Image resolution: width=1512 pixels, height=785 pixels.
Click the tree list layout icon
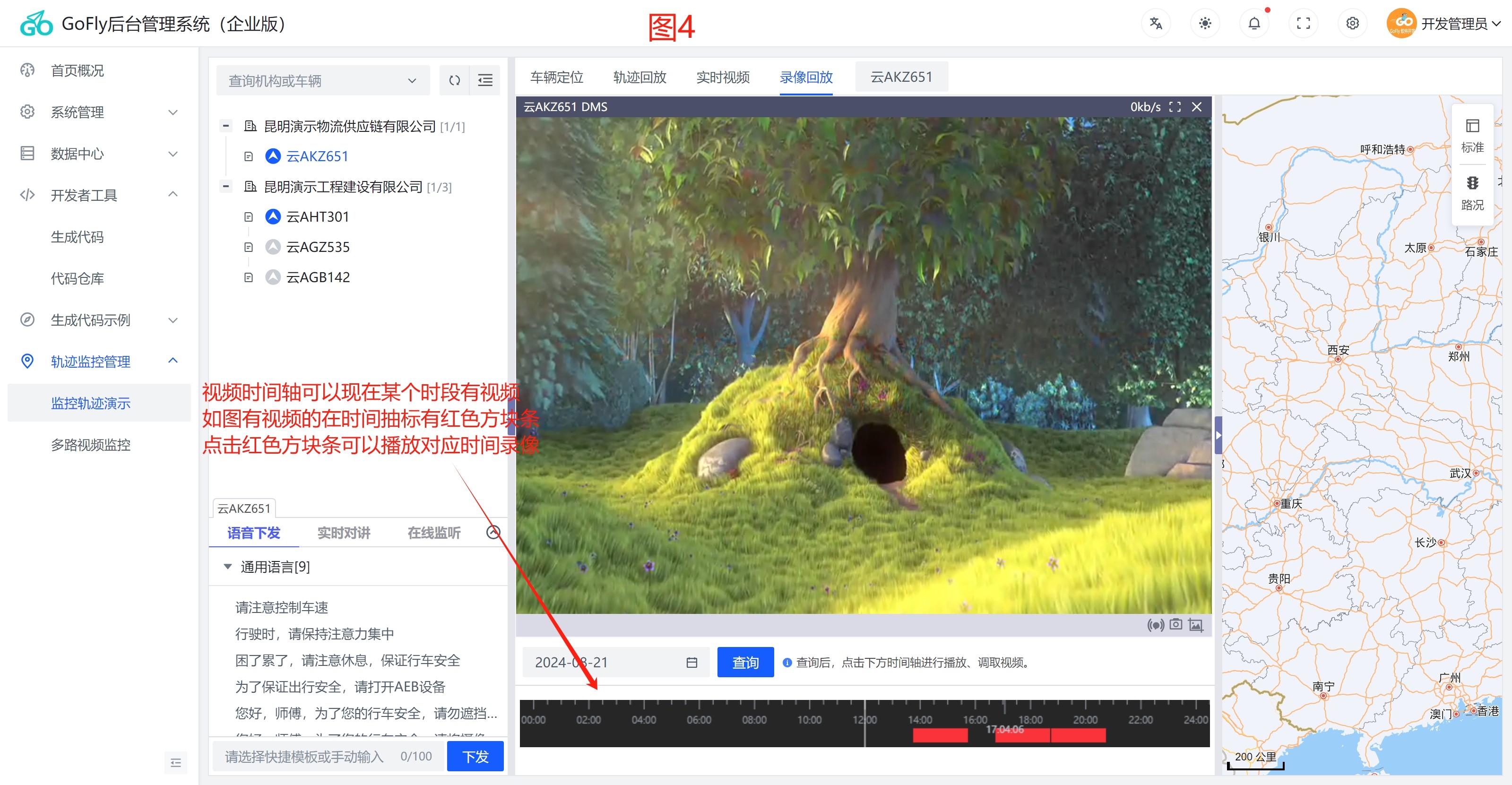tap(485, 80)
